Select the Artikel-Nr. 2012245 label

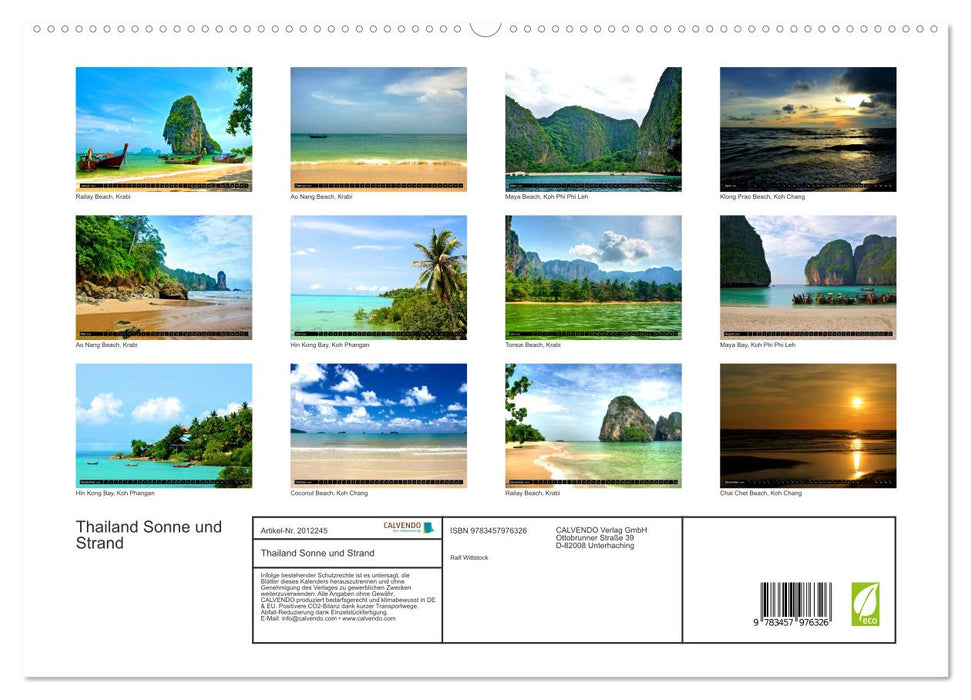[x=294, y=531]
